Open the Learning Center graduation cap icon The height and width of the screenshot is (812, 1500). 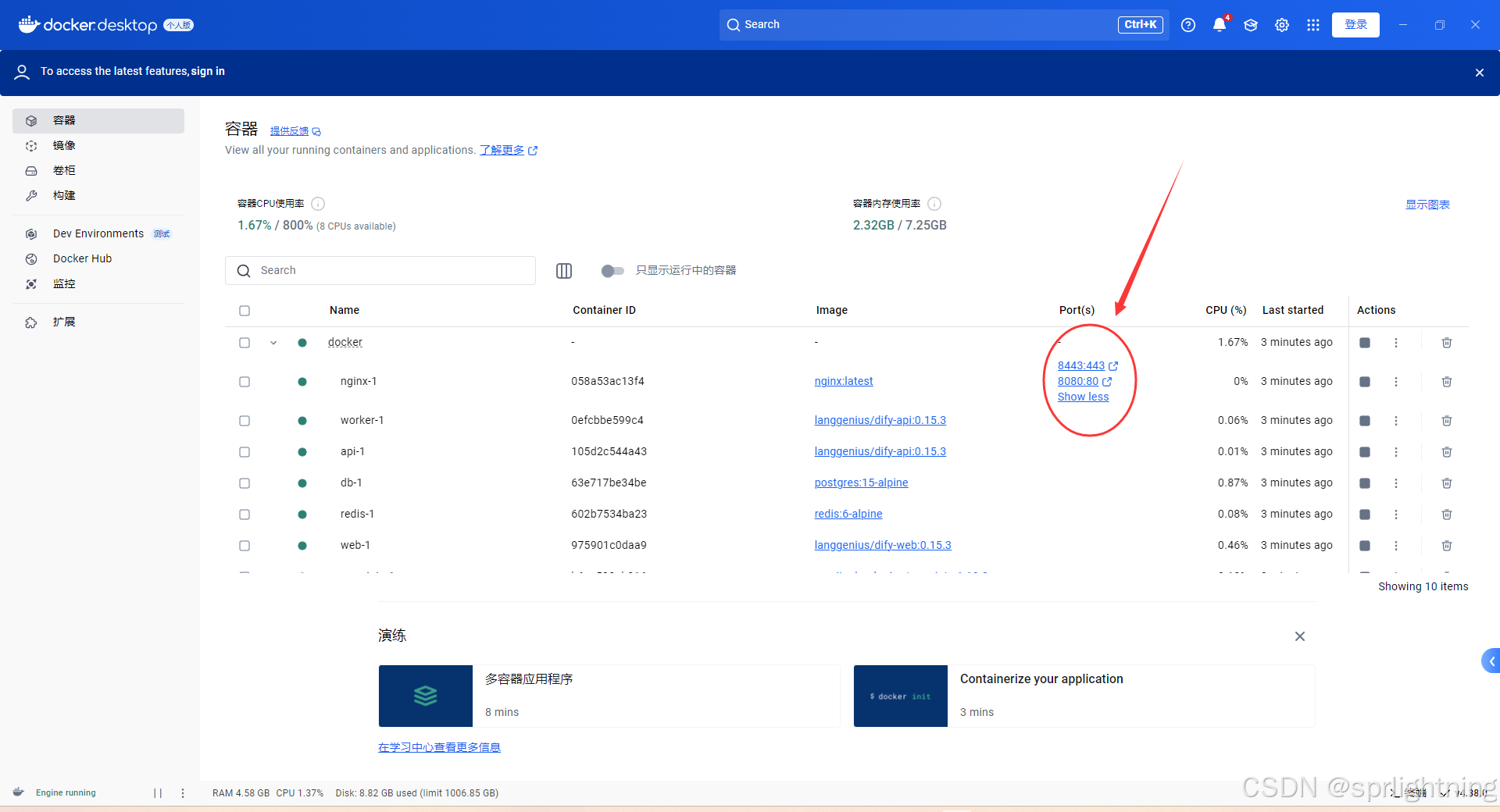click(1251, 25)
